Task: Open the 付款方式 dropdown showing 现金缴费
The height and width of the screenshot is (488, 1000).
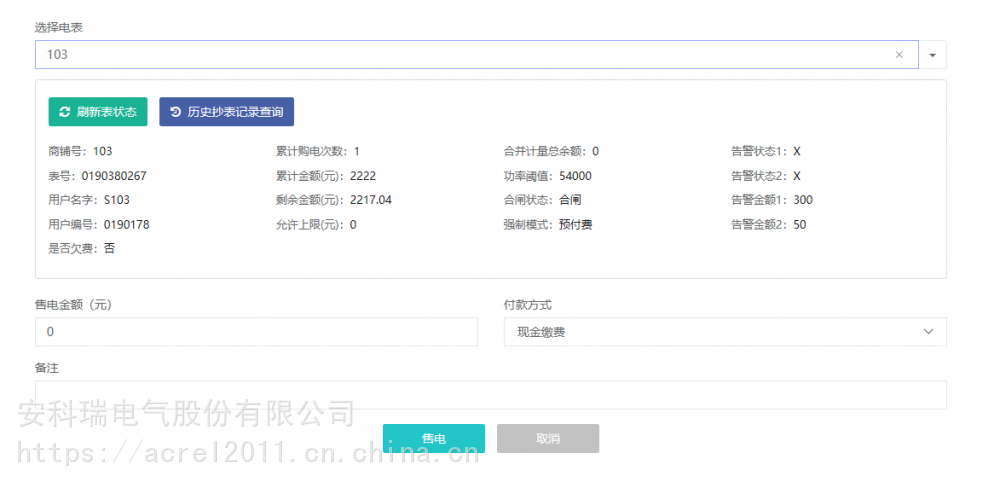Action: (724, 332)
